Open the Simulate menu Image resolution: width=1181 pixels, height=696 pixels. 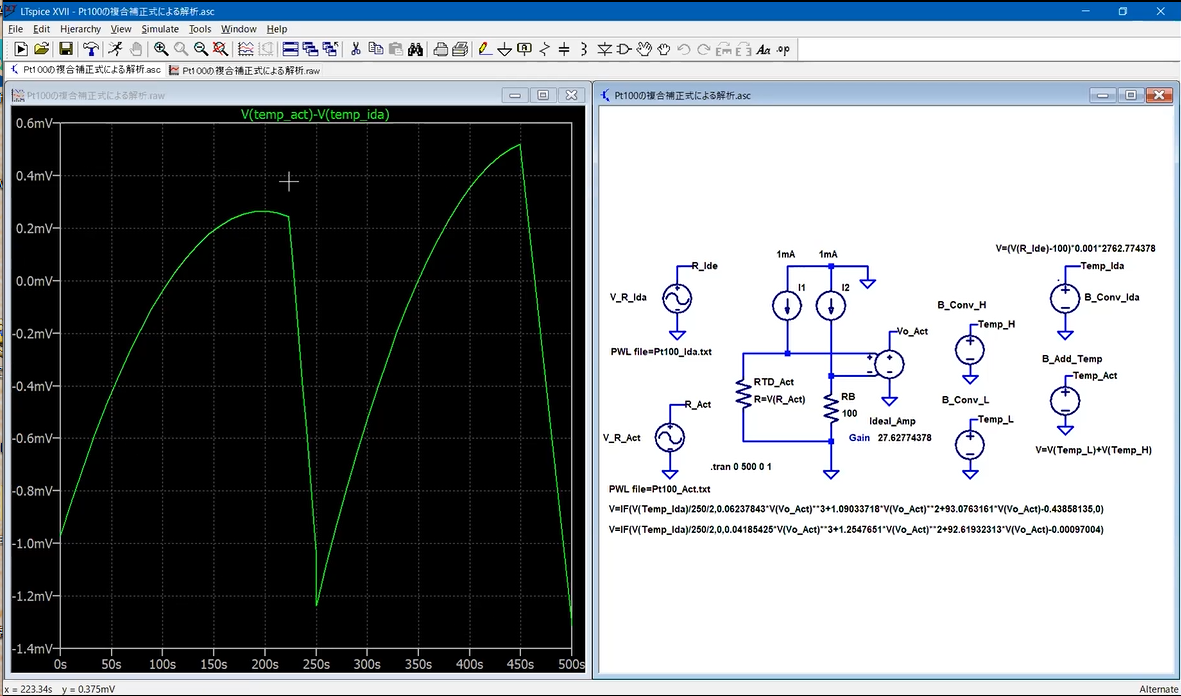click(159, 29)
